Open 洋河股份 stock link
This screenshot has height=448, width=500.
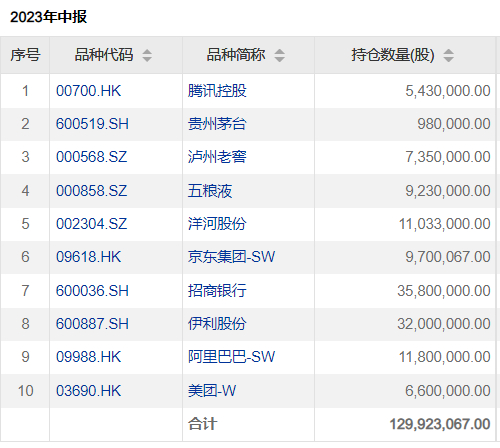click(x=217, y=224)
